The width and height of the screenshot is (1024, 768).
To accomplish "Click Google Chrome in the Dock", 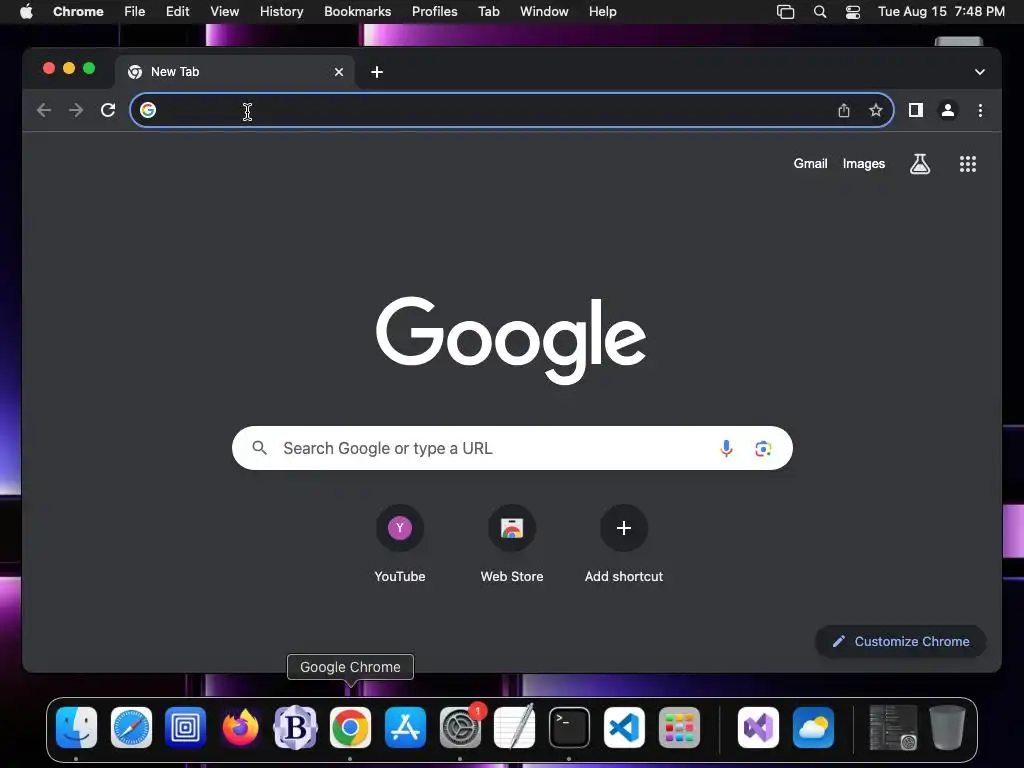I will pos(350,728).
